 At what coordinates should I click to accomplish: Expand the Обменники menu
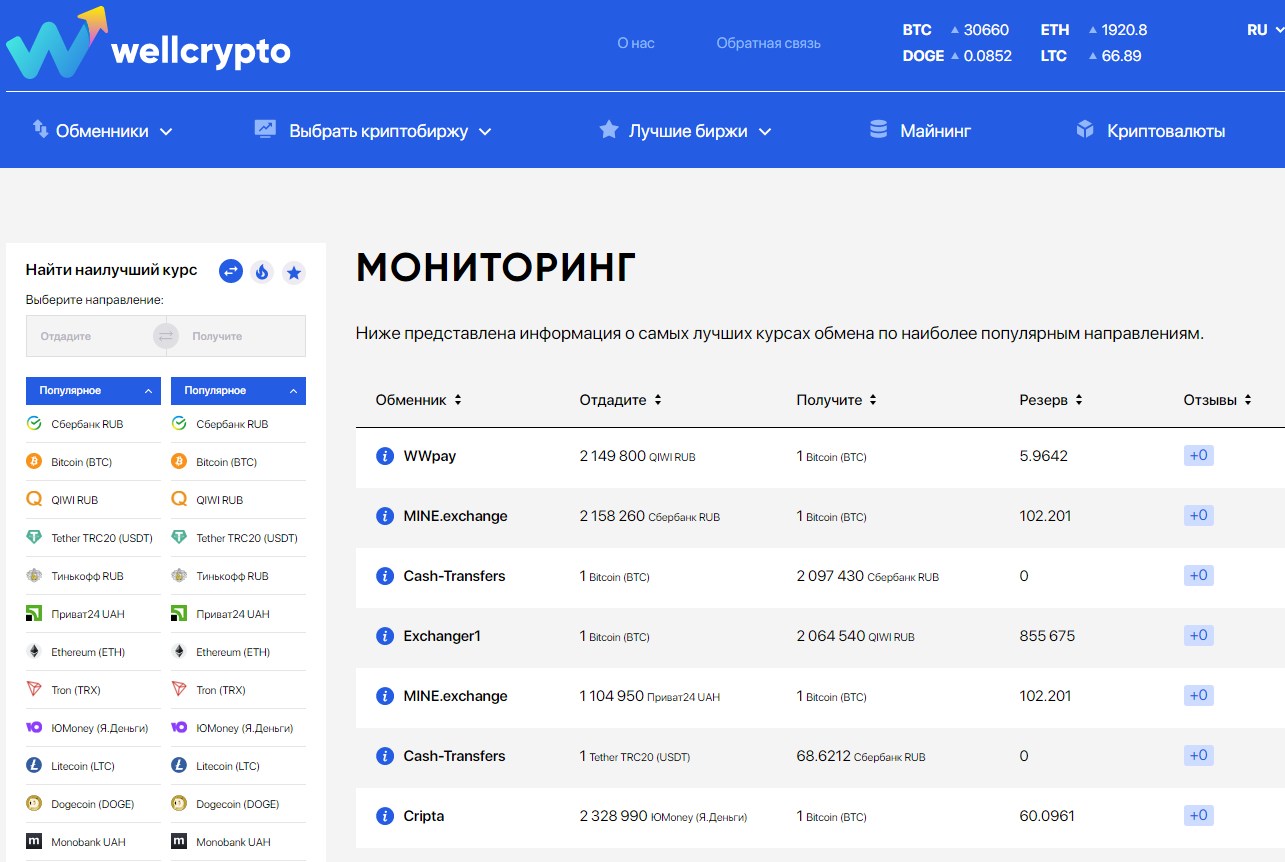[x=103, y=131]
